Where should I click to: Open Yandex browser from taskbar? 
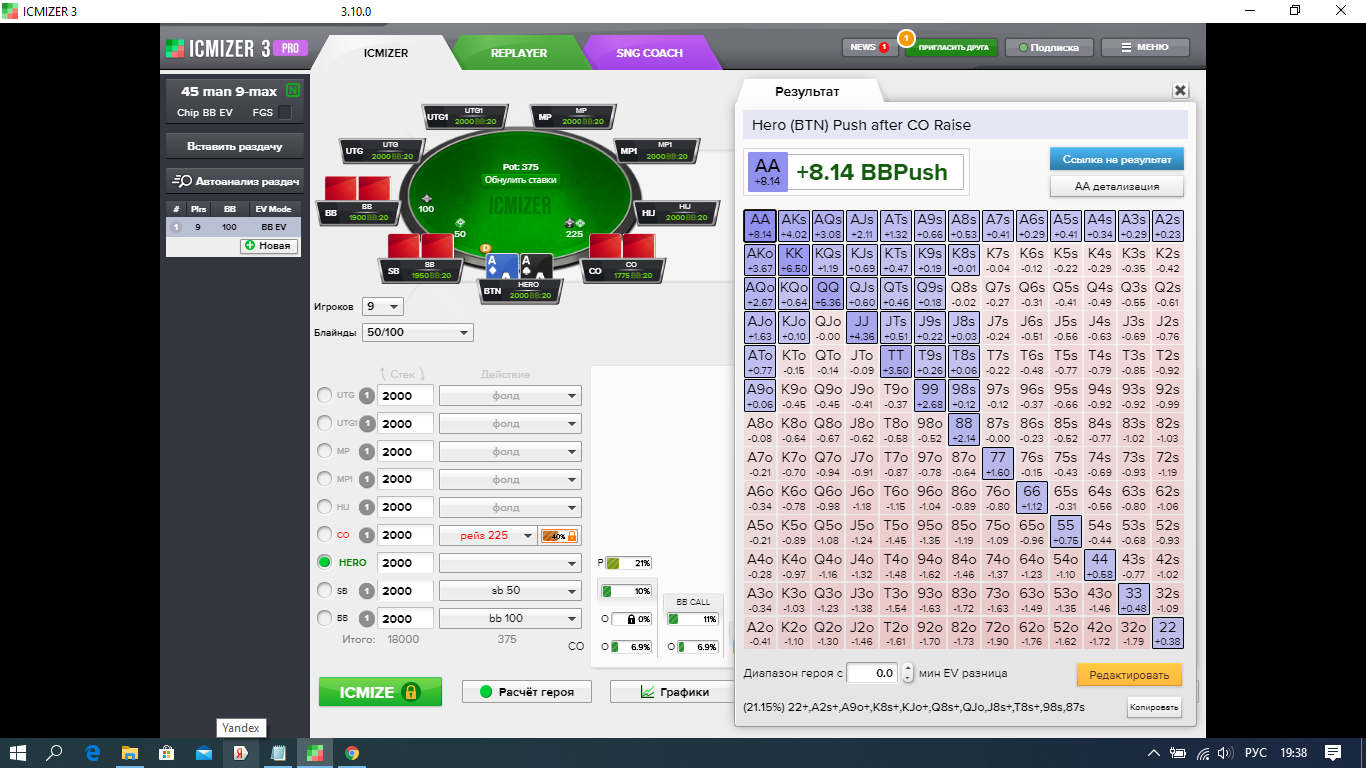[241, 753]
